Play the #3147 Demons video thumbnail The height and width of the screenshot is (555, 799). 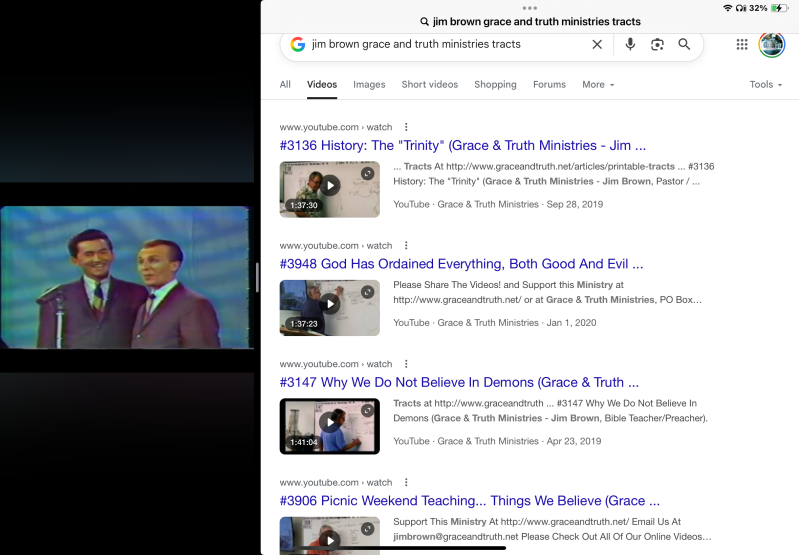coord(330,426)
